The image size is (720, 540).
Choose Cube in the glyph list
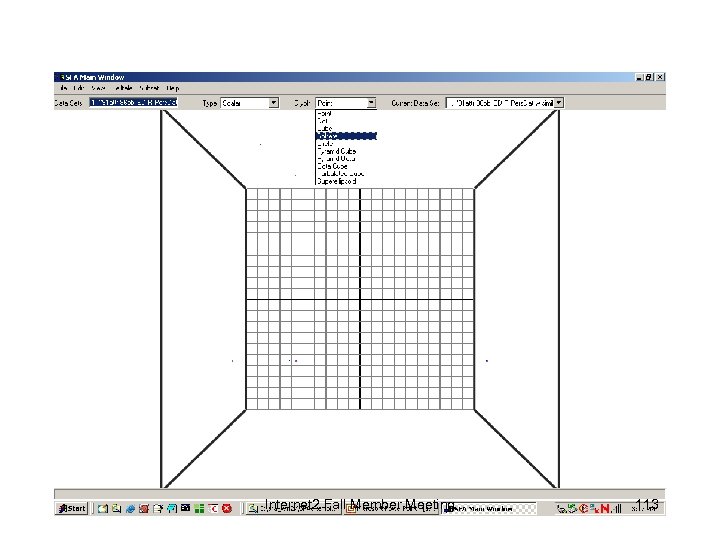point(346,129)
